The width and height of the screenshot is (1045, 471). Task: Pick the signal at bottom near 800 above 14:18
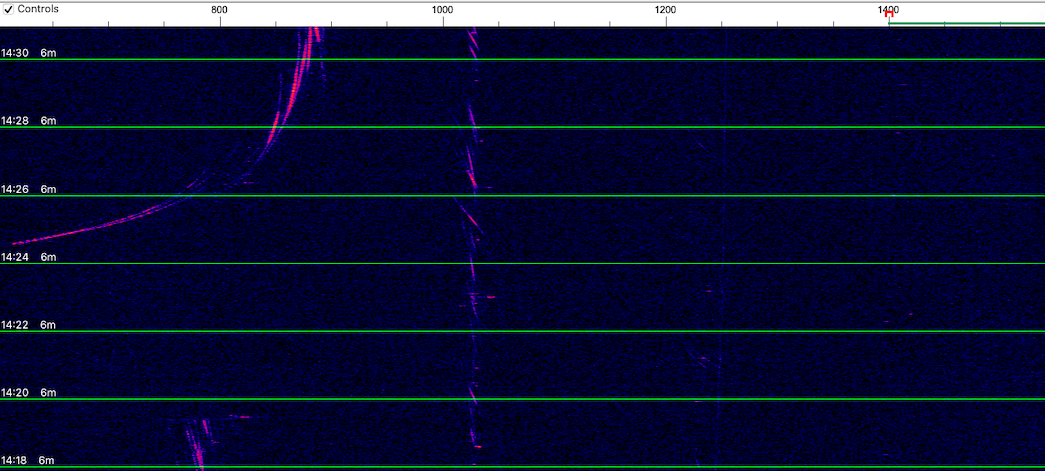pos(198,443)
